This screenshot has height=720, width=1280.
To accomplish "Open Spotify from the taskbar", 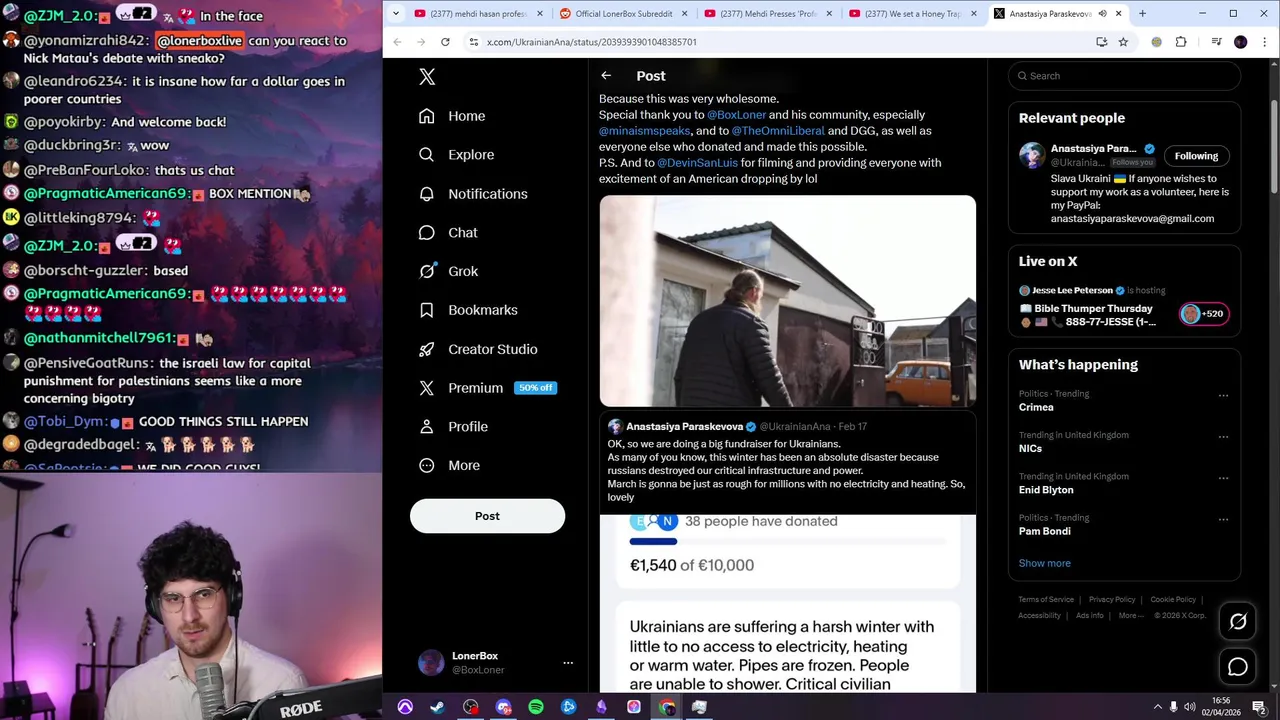I will [536, 707].
